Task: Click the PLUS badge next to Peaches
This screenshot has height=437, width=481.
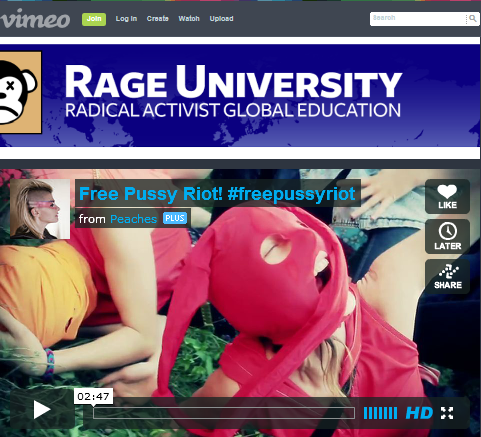Action: click(x=175, y=218)
